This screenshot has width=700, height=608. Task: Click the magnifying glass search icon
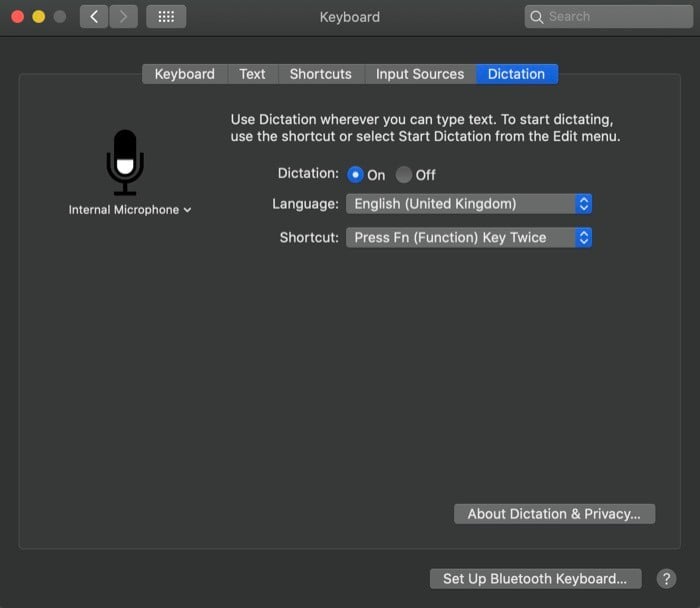point(536,17)
